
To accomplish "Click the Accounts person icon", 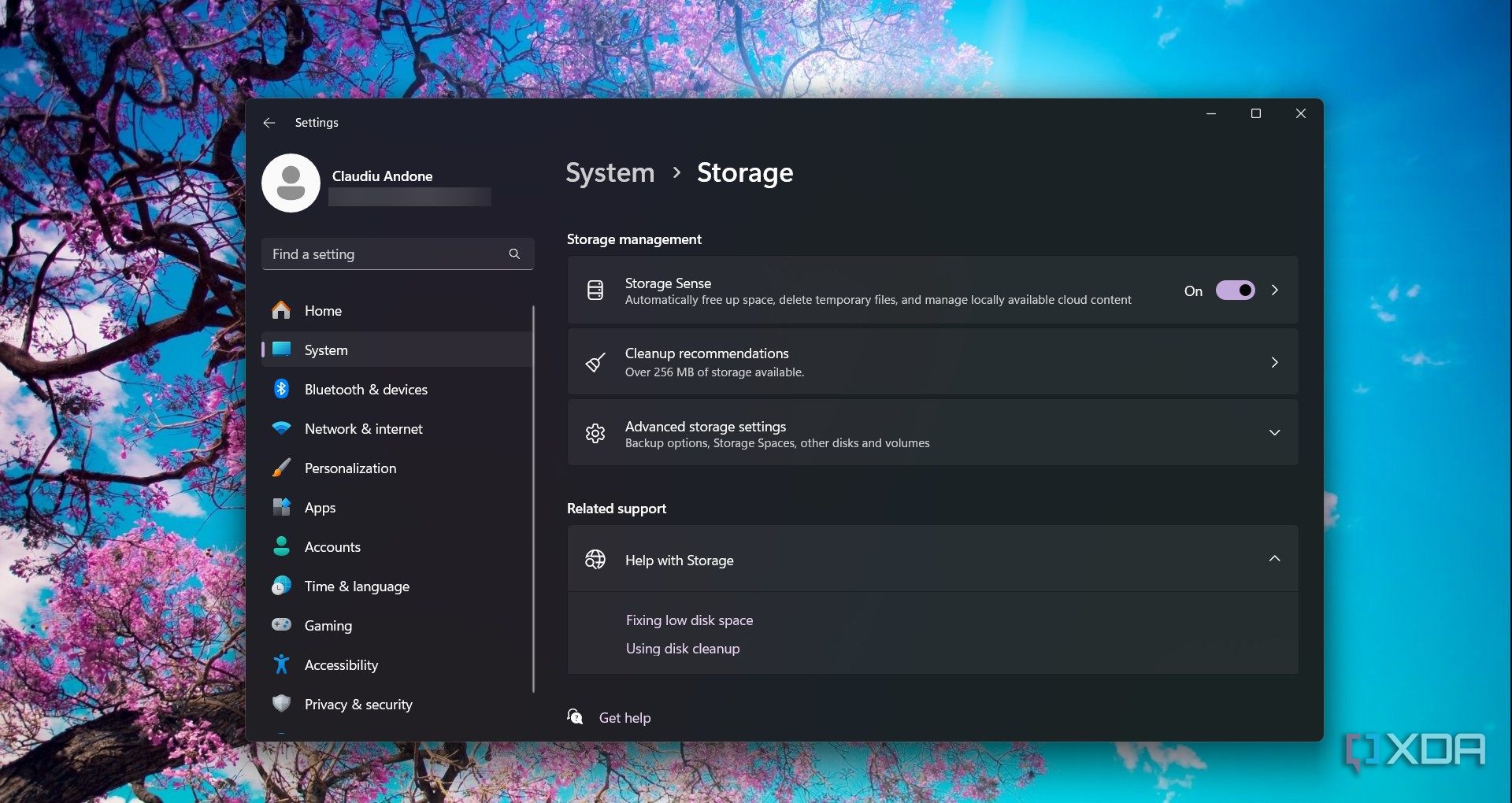I will click(281, 546).
